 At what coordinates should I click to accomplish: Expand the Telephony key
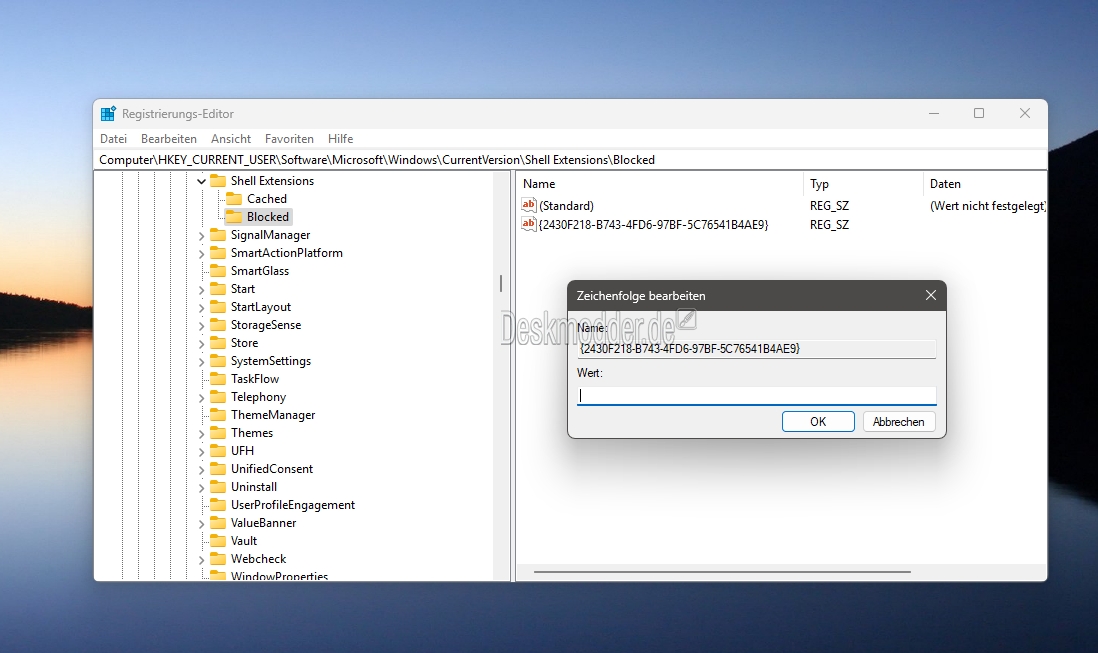coord(202,398)
